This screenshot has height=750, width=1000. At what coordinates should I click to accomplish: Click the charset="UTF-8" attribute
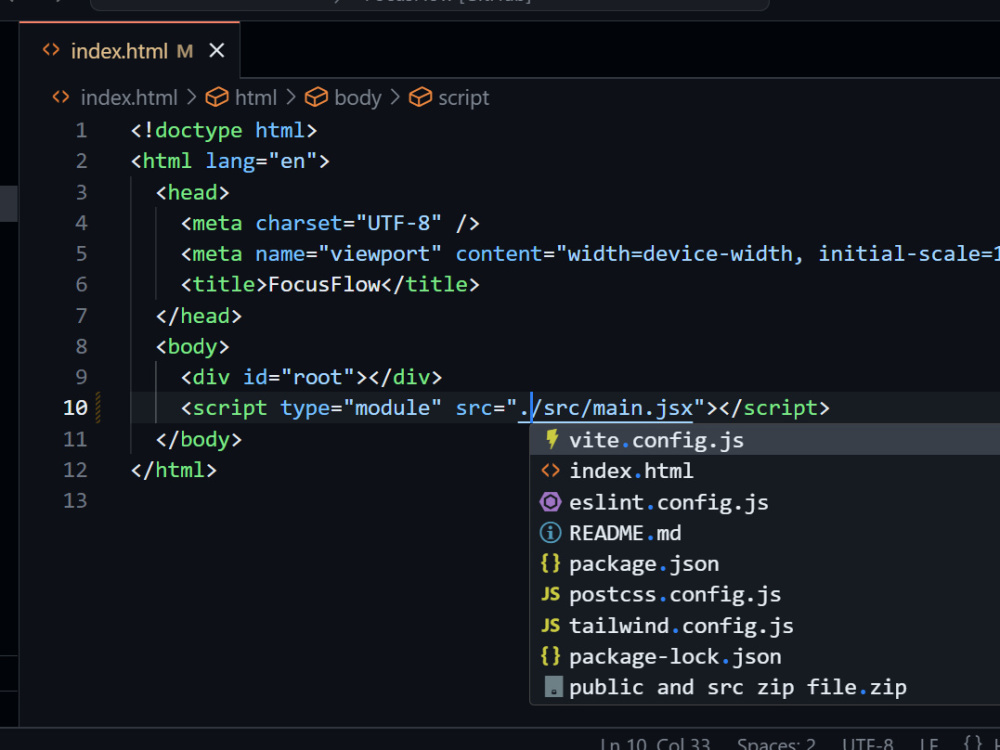348,223
